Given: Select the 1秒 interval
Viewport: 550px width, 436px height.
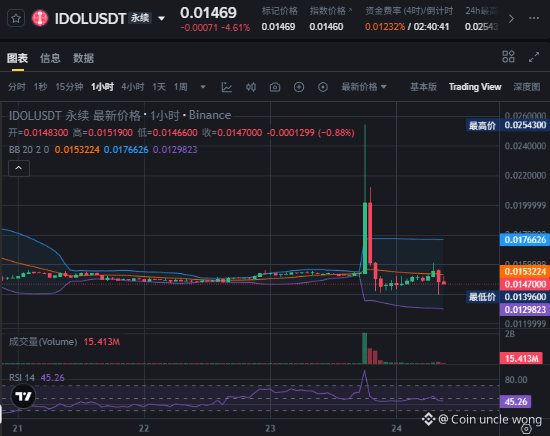Looking at the screenshot, I should point(40,87).
